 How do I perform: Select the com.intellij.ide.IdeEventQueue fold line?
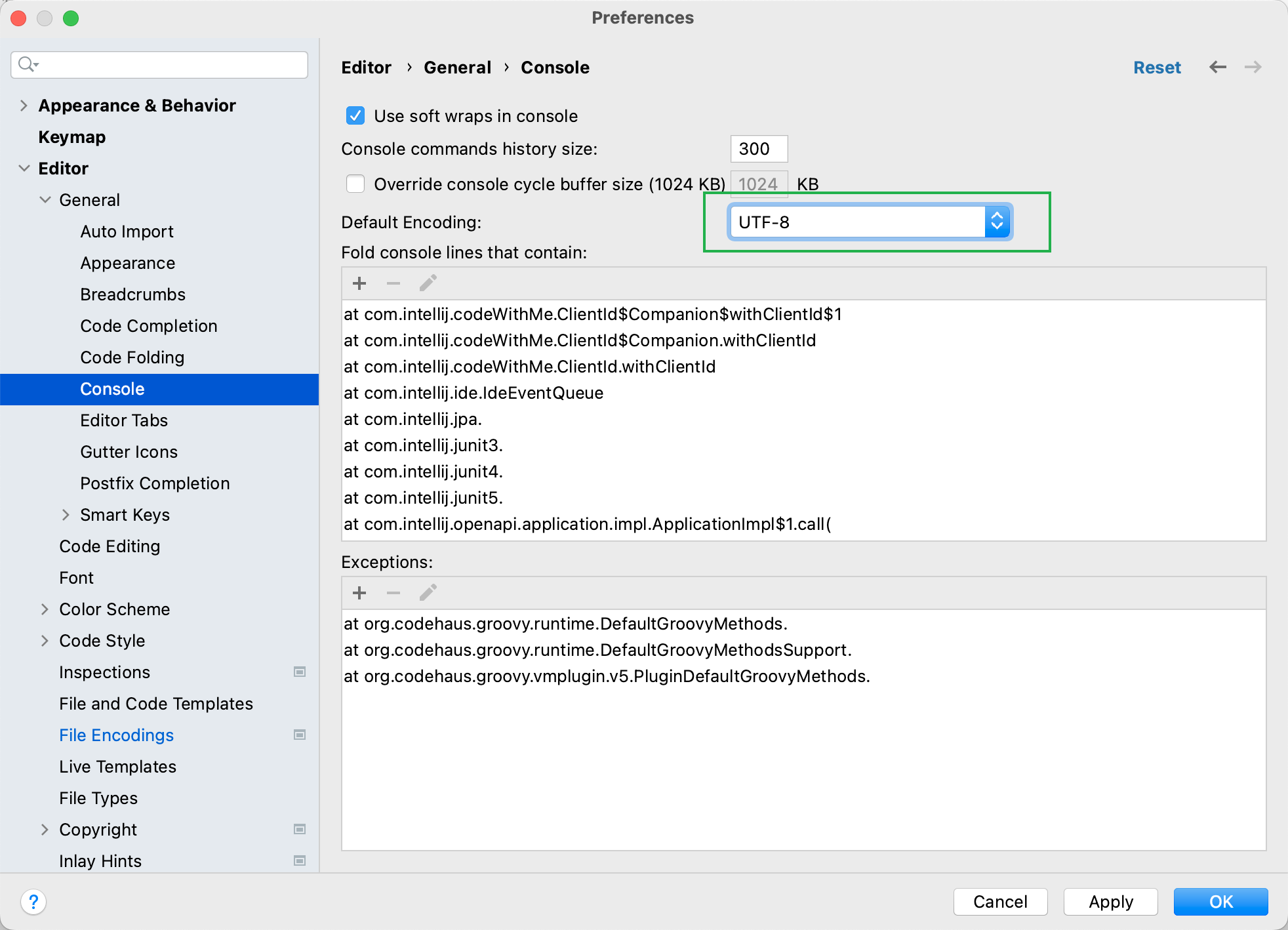tap(473, 393)
